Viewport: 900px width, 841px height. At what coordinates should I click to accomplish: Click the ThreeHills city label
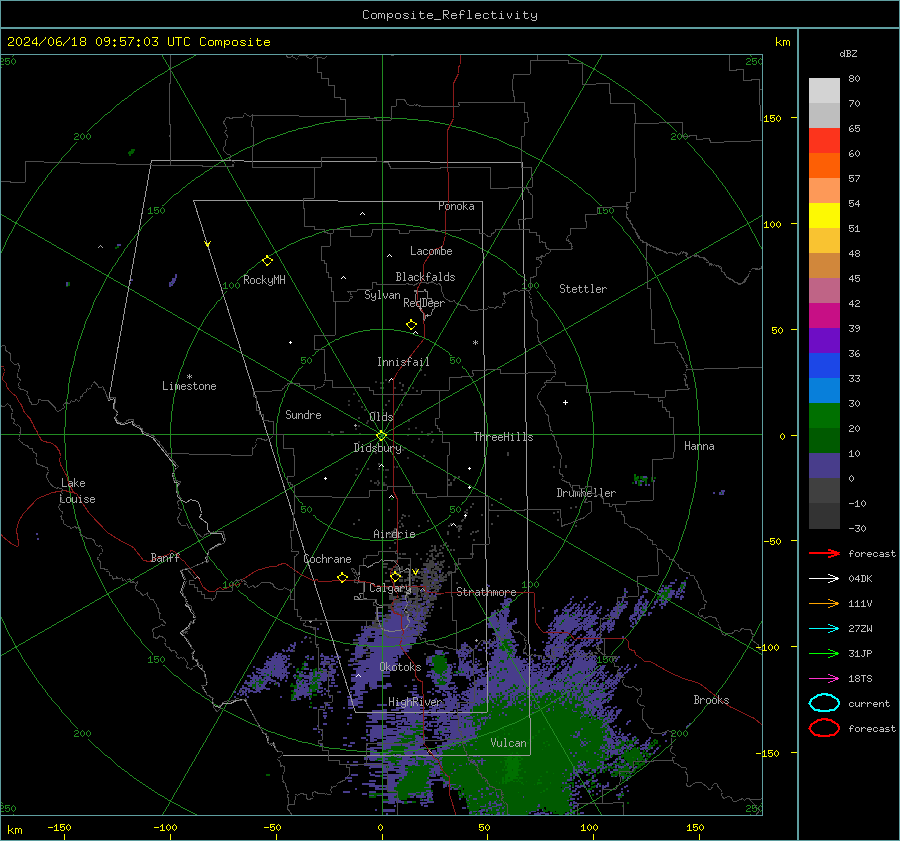503,437
